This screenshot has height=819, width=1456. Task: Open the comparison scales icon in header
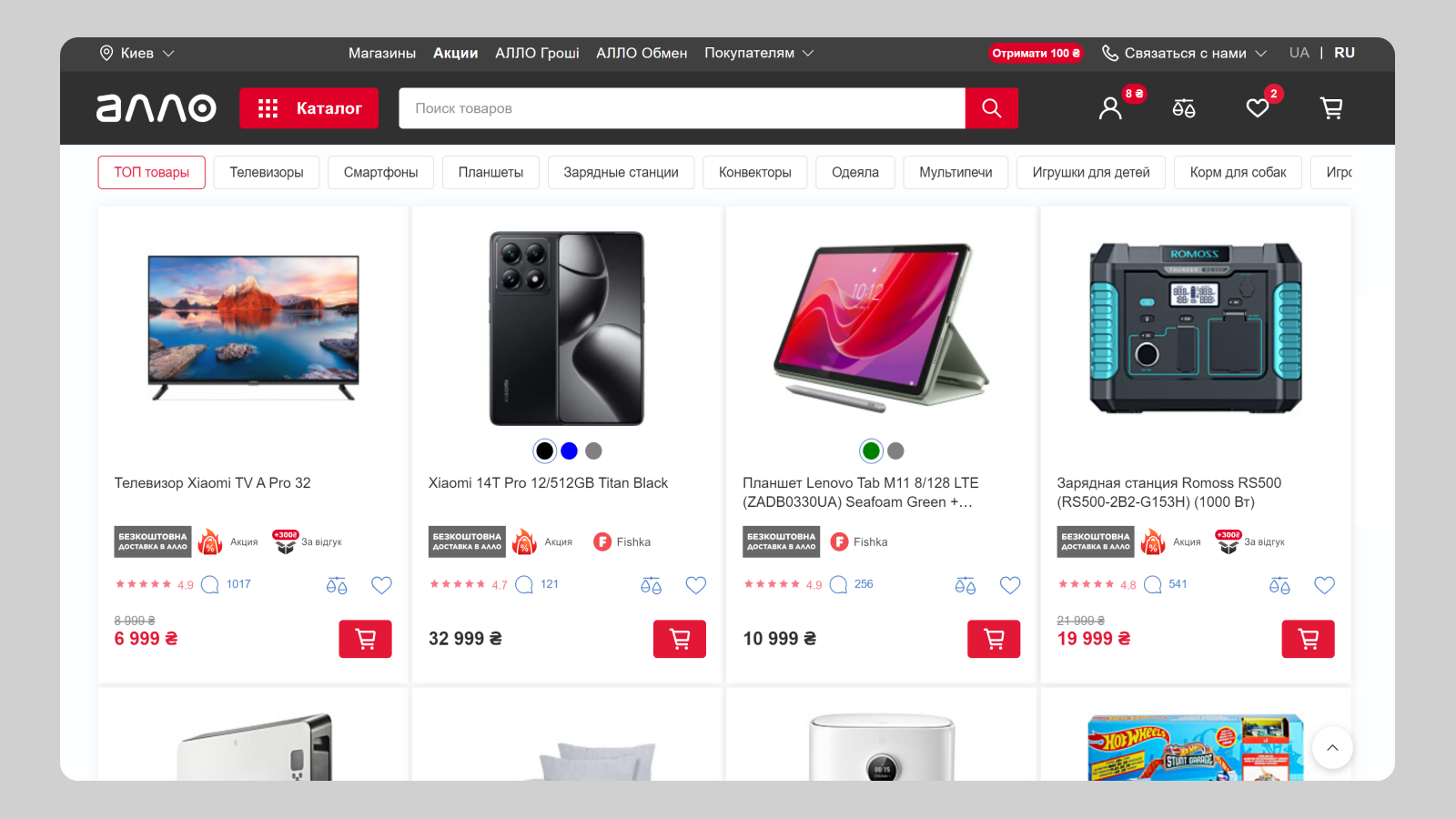coord(1184,108)
